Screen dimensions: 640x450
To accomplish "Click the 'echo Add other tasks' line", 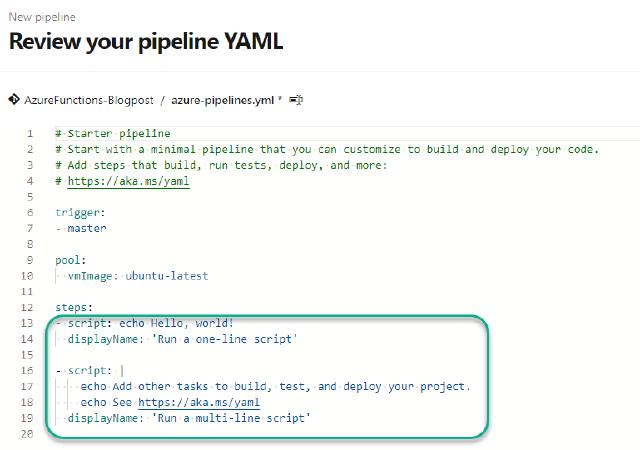I will point(275,386).
